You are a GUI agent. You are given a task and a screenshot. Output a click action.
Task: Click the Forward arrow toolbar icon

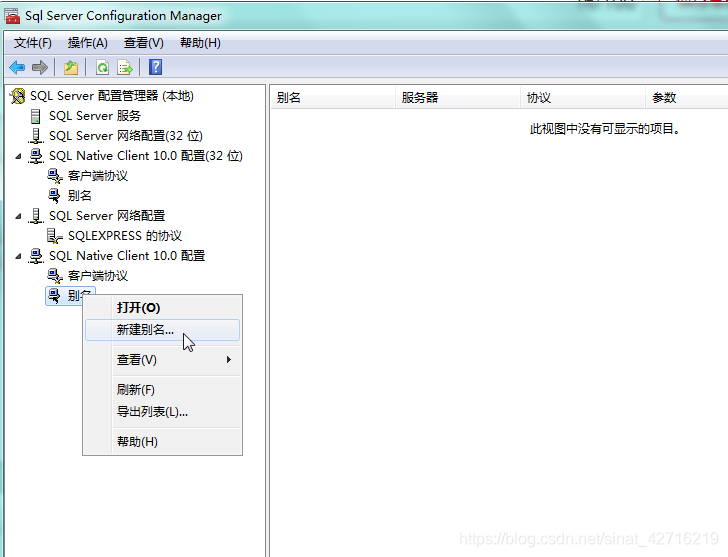pos(40,67)
